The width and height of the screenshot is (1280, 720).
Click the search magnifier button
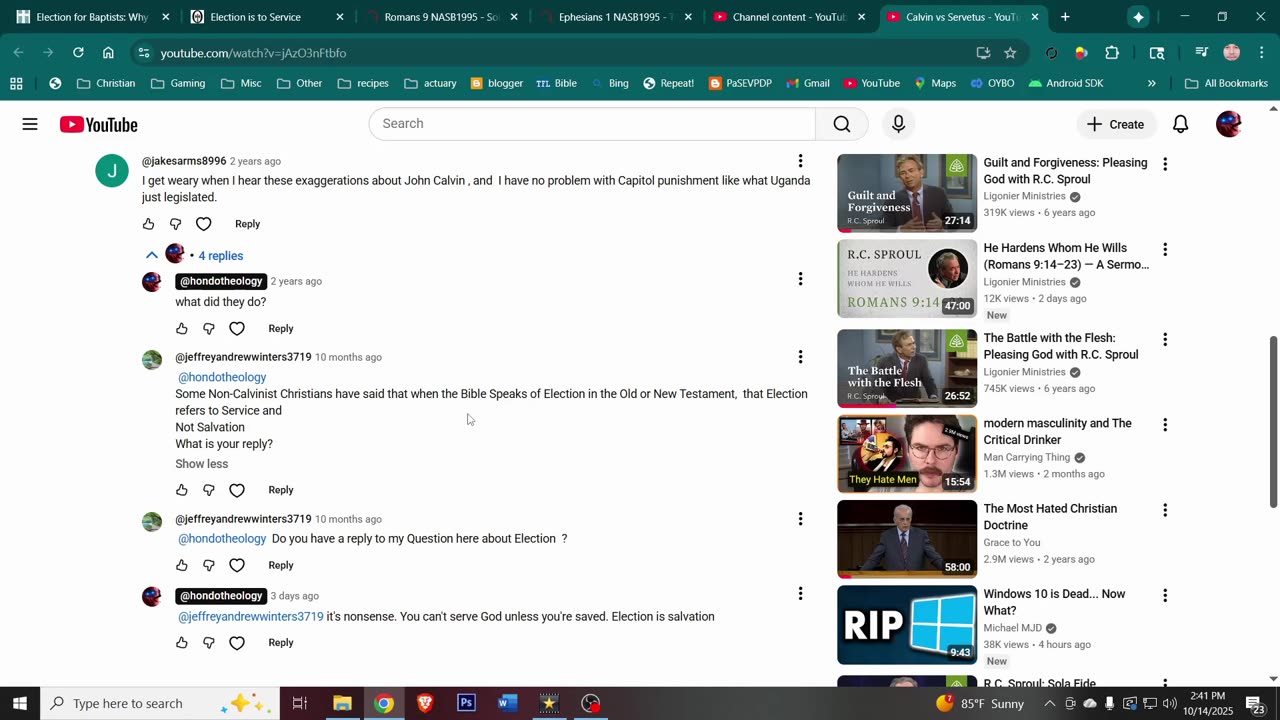point(842,124)
